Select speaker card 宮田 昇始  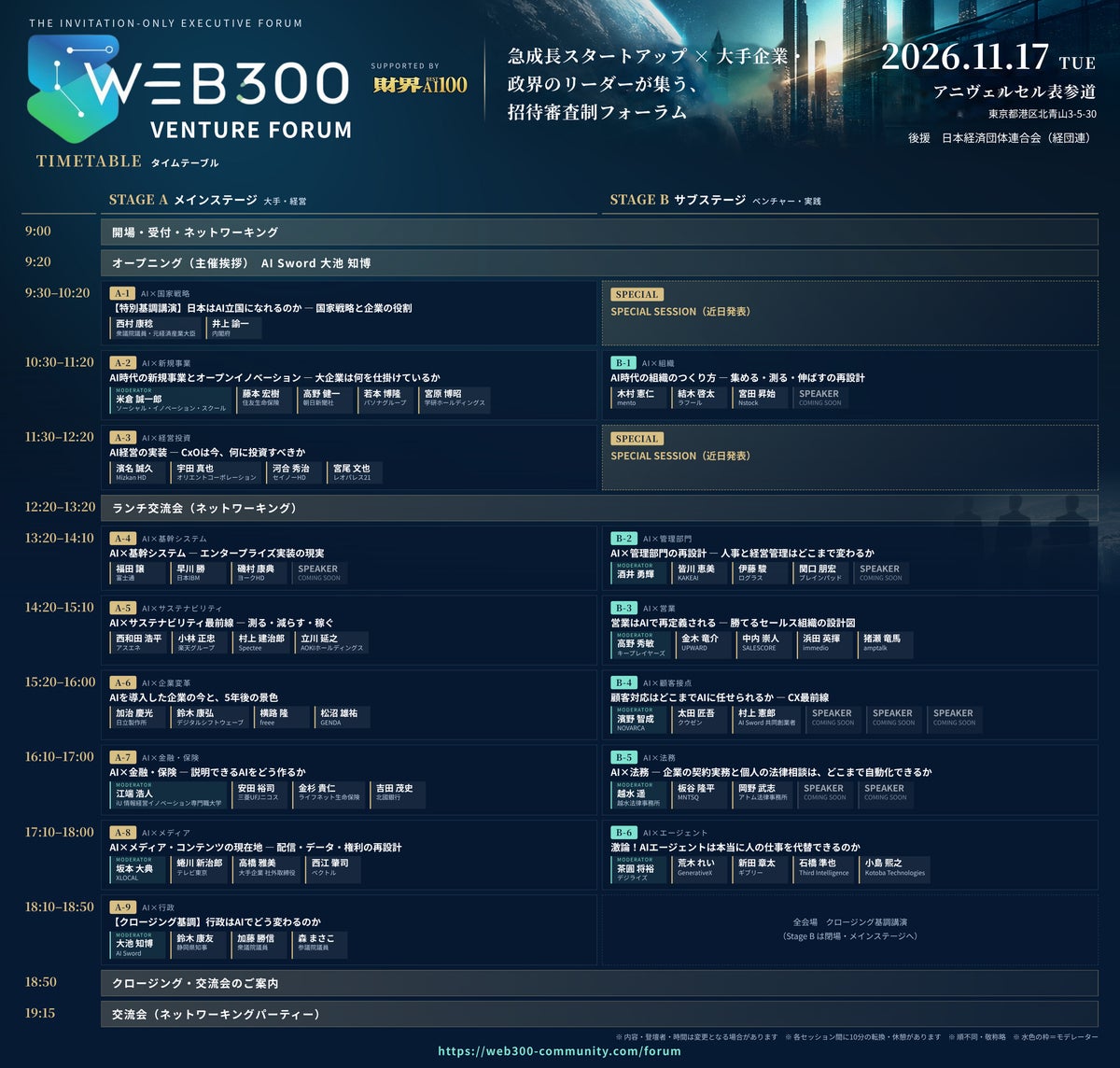761,398
